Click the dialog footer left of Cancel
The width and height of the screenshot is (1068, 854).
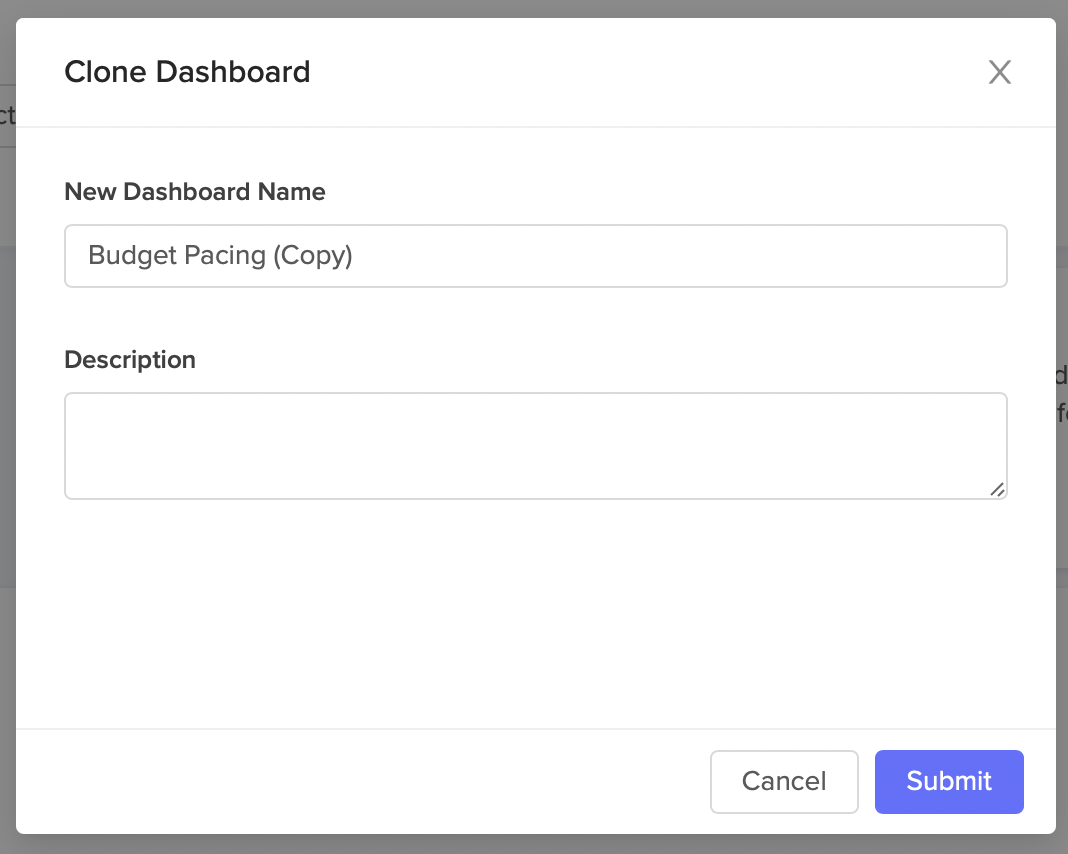point(360,781)
